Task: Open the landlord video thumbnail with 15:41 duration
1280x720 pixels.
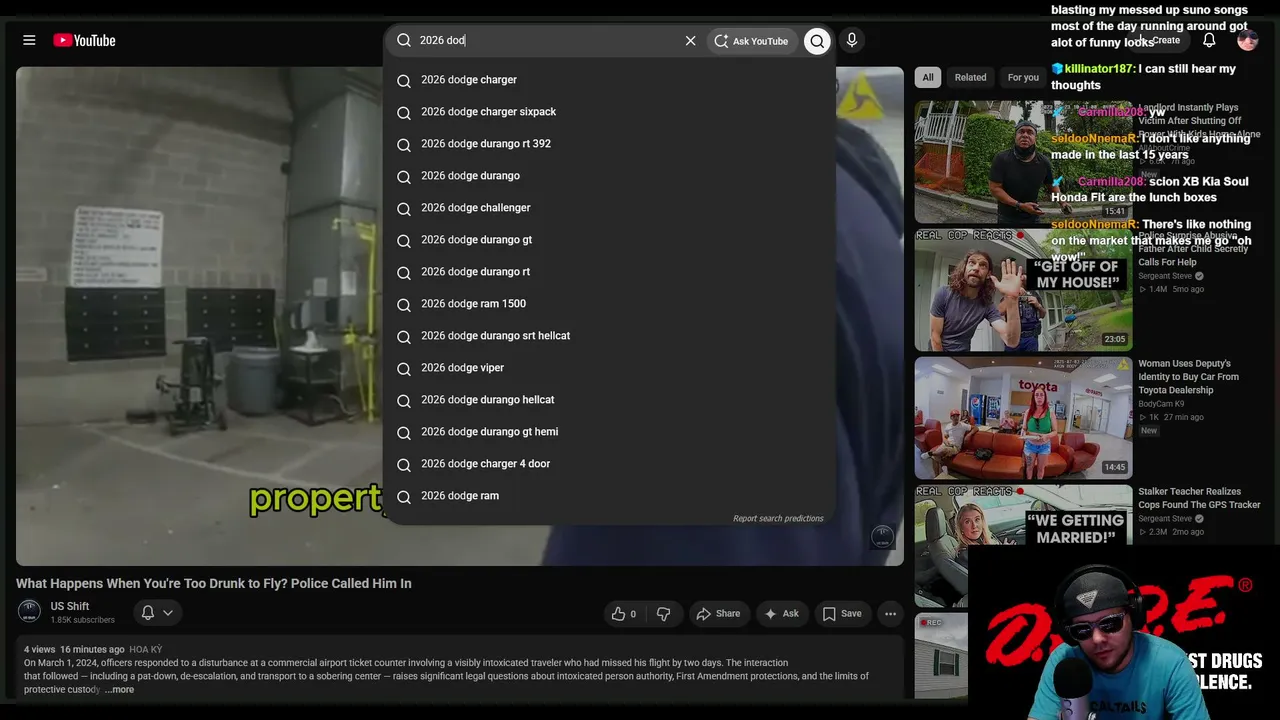Action: coord(1023,162)
